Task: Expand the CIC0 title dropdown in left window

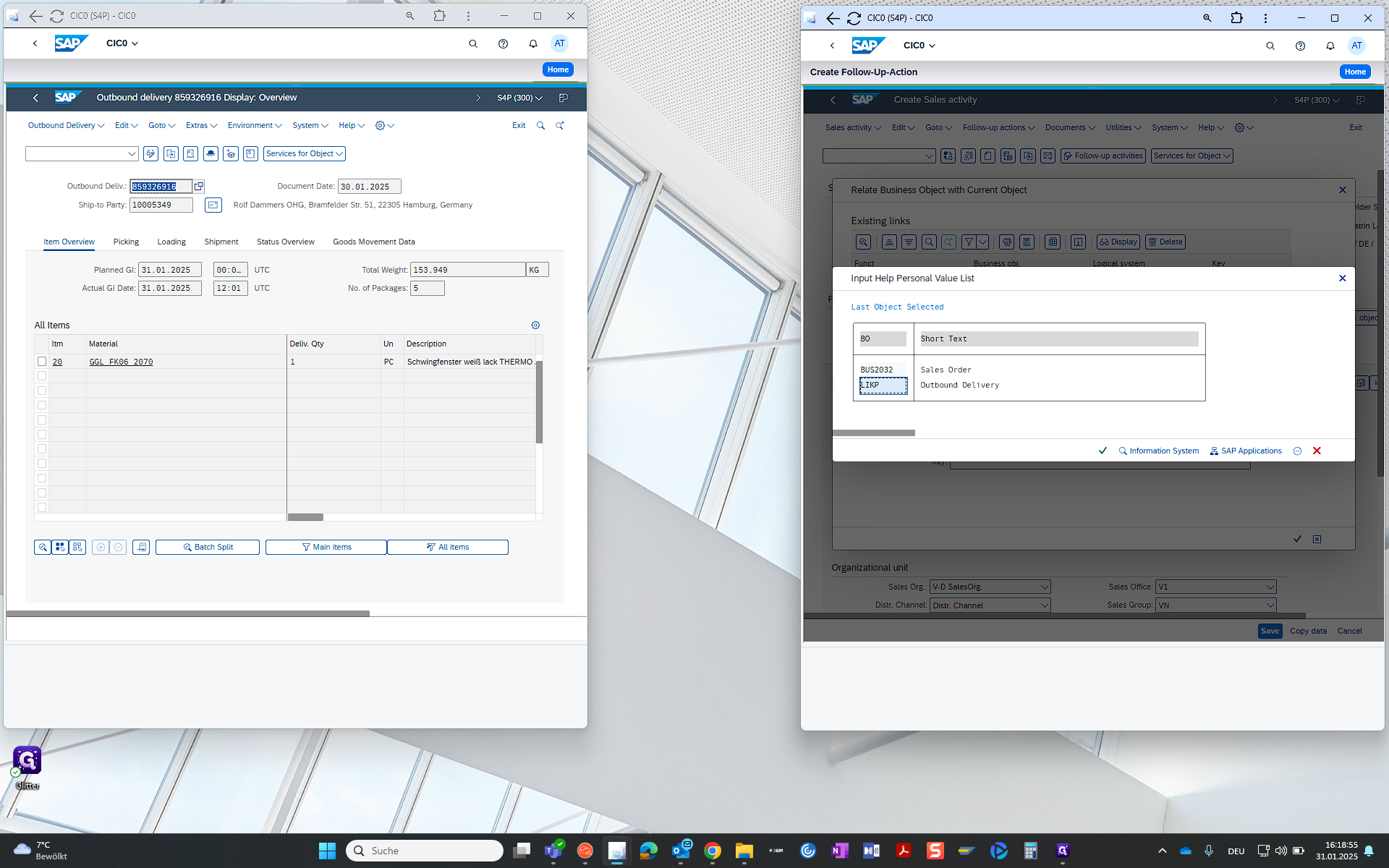Action: click(122, 43)
